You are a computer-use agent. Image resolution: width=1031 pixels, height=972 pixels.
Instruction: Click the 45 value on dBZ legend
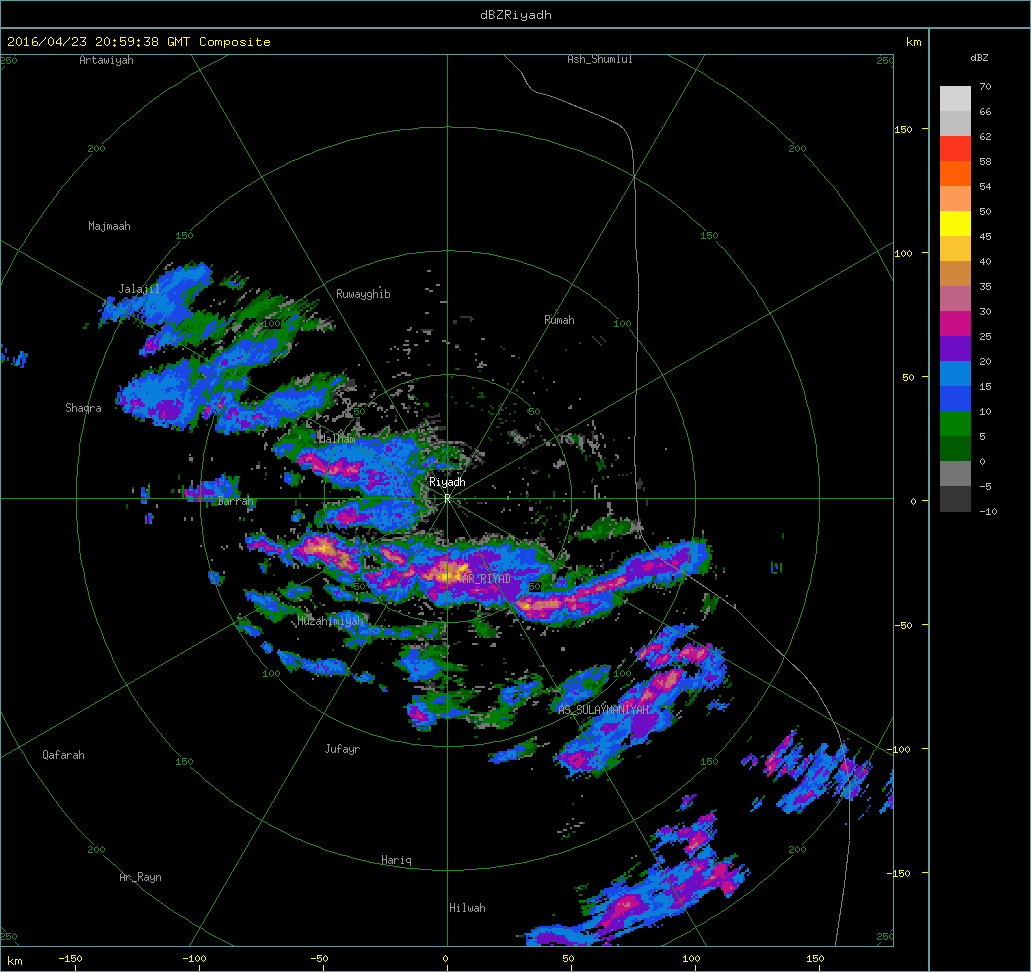[x=985, y=236]
